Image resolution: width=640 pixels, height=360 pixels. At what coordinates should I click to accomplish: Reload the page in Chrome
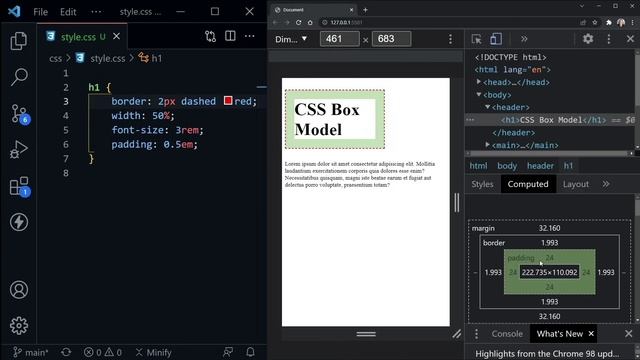298,22
